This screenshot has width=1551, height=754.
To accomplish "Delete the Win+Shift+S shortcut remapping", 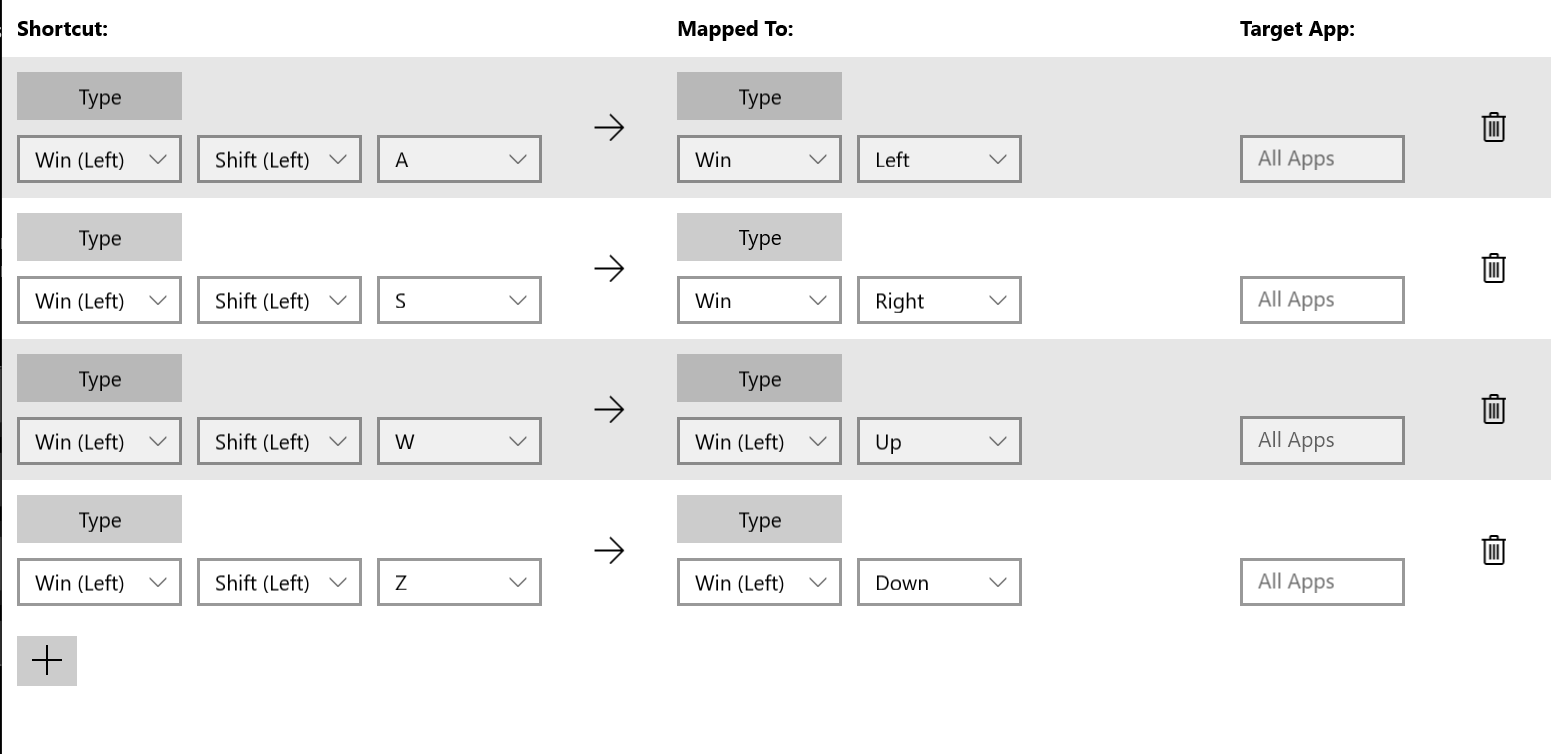I will [1493, 268].
